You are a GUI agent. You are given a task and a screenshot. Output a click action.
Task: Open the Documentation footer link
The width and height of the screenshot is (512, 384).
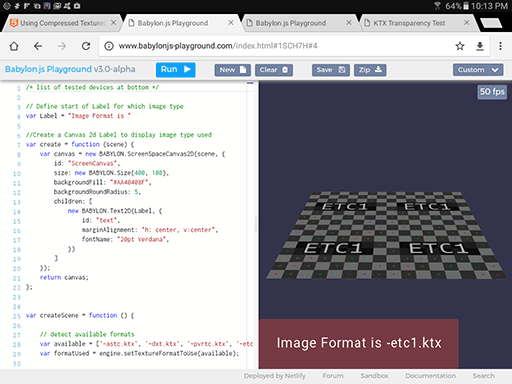click(x=430, y=376)
